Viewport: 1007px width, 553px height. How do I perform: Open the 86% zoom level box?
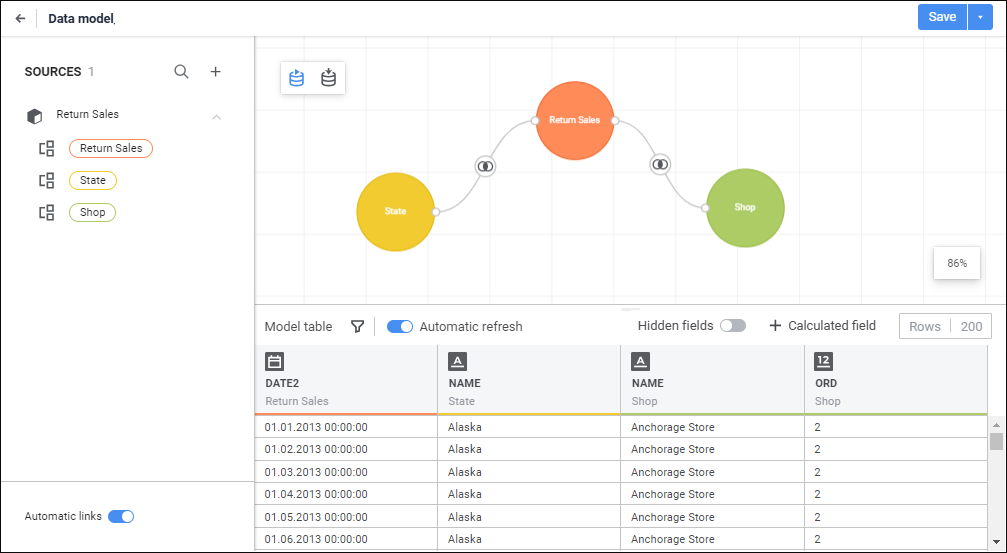click(x=957, y=263)
